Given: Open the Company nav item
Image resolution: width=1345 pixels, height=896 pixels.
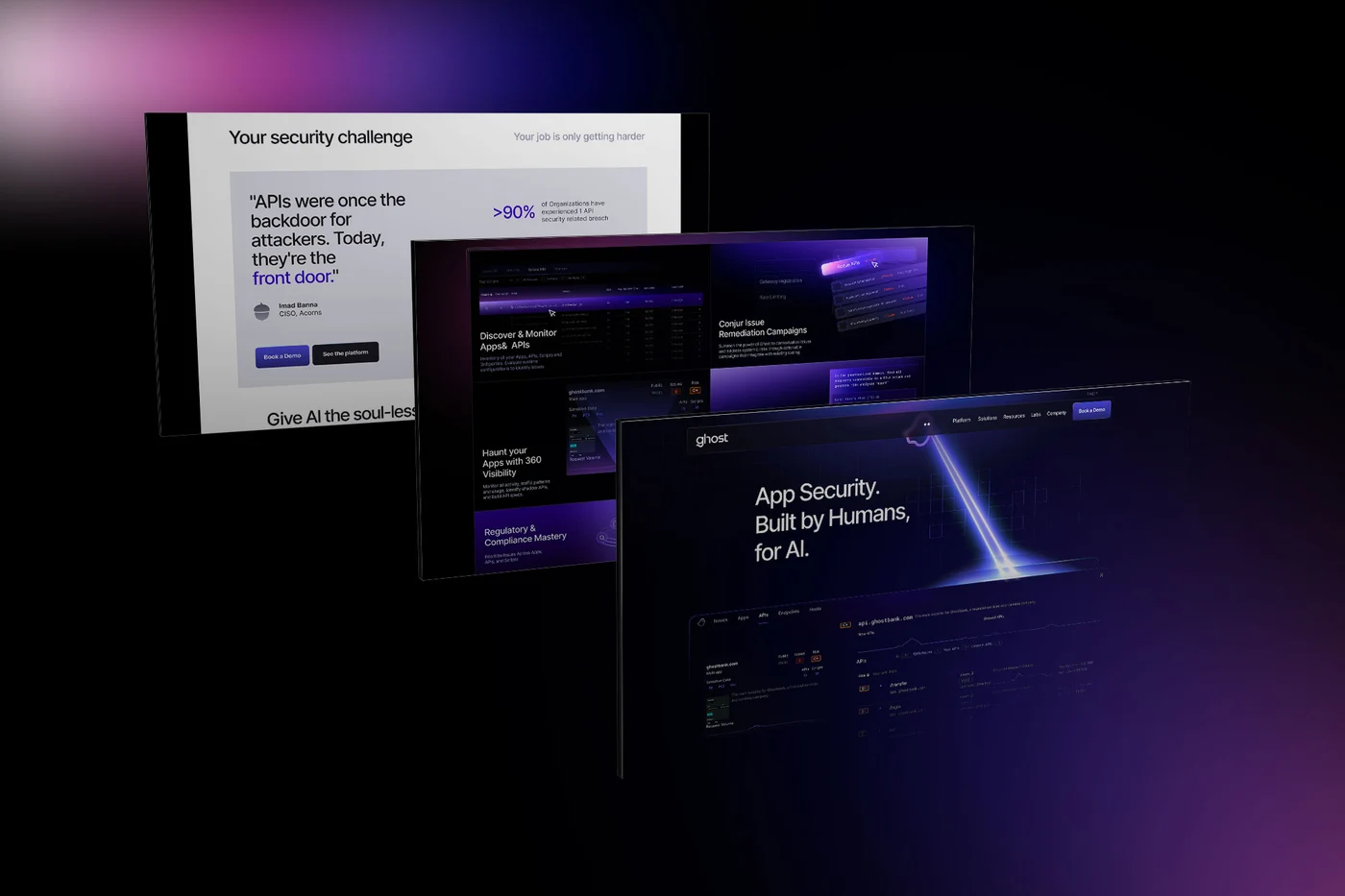Looking at the screenshot, I should point(1056,413).
